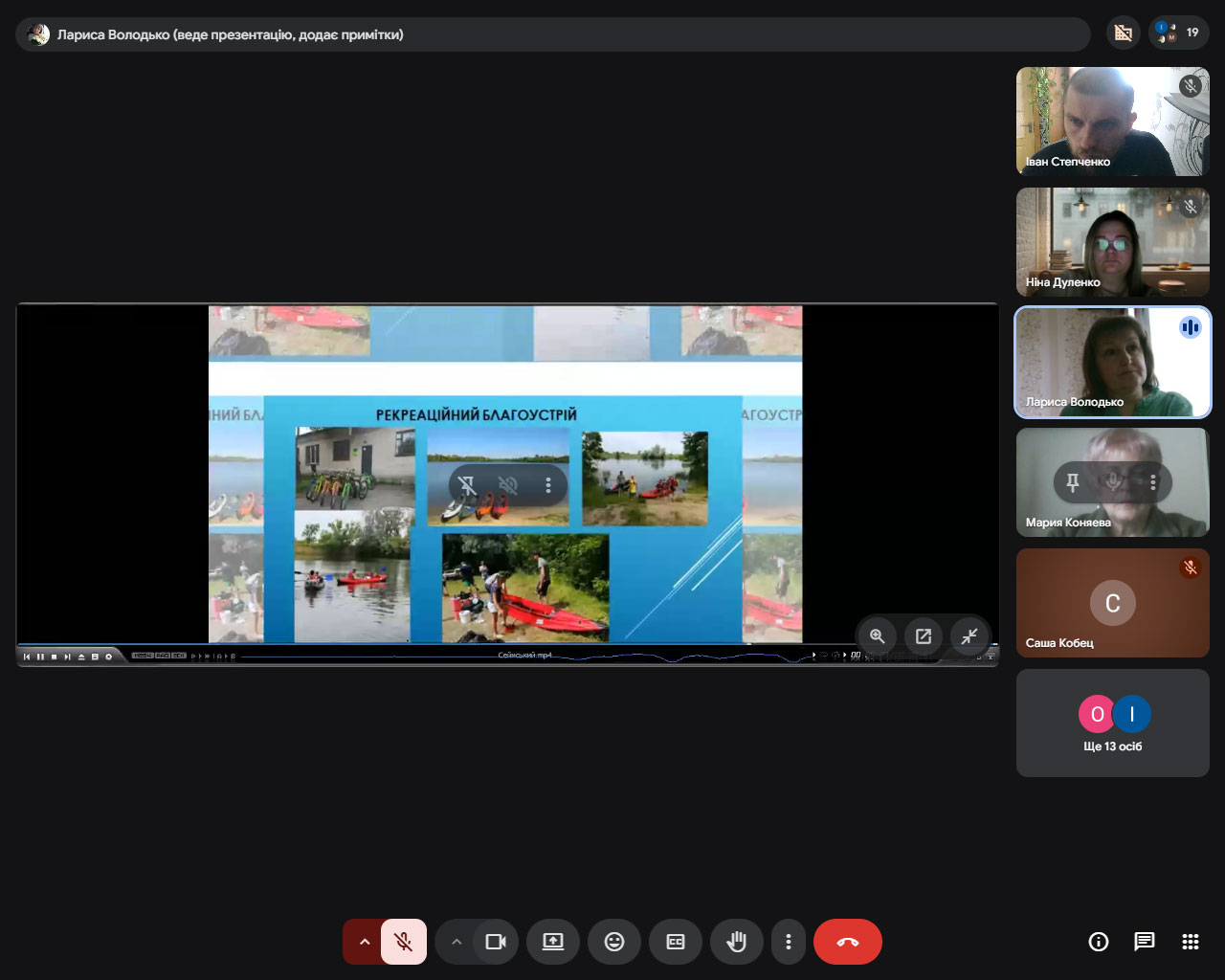Click the 'Ще 13 осіб' tile
Viewport: 1225px width, 980px height.
[1112, 724]
